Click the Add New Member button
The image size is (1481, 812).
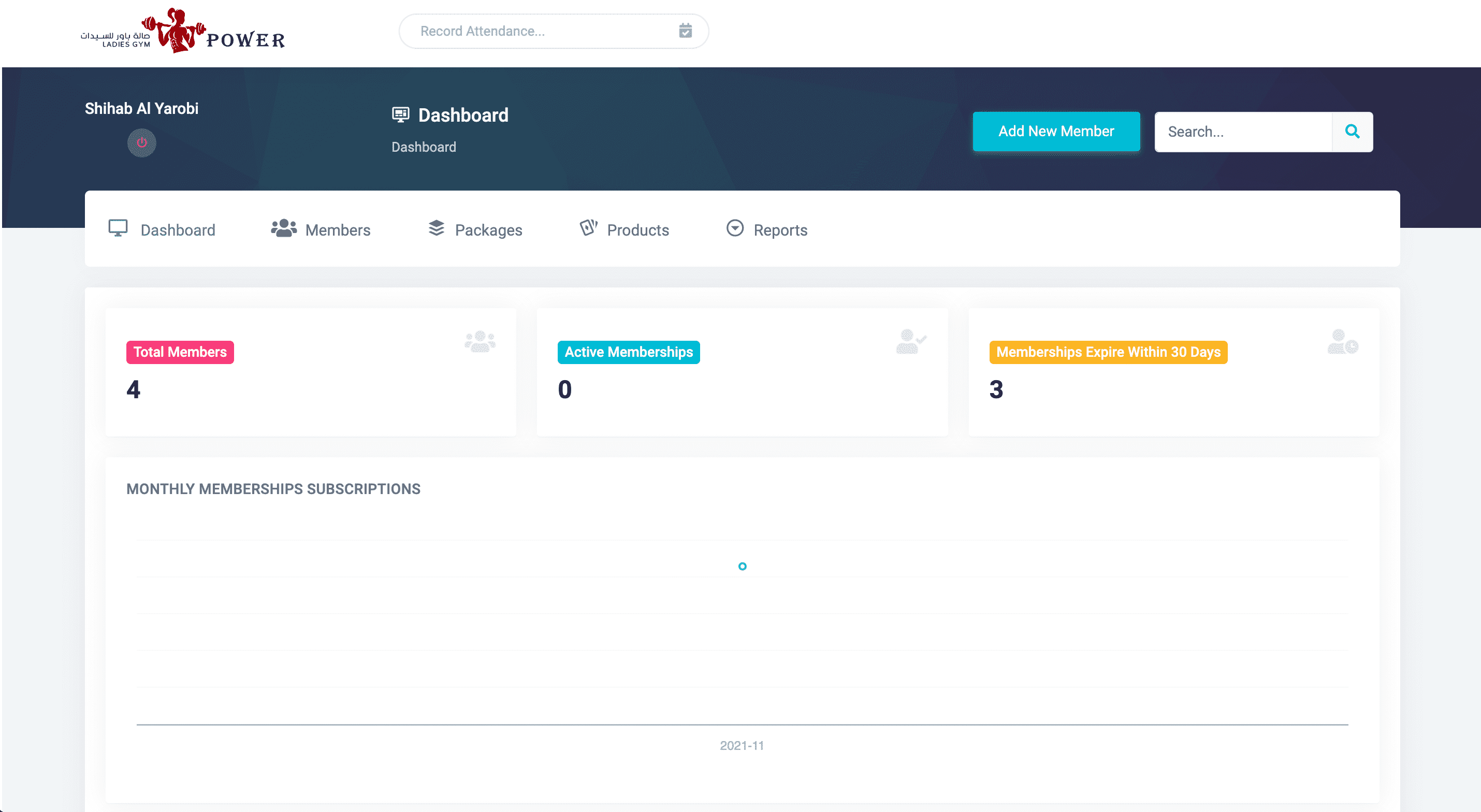point(1056,131)
